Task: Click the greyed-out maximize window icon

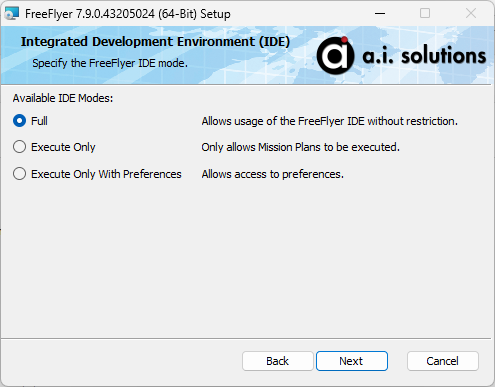Action: tap(425, 14)
